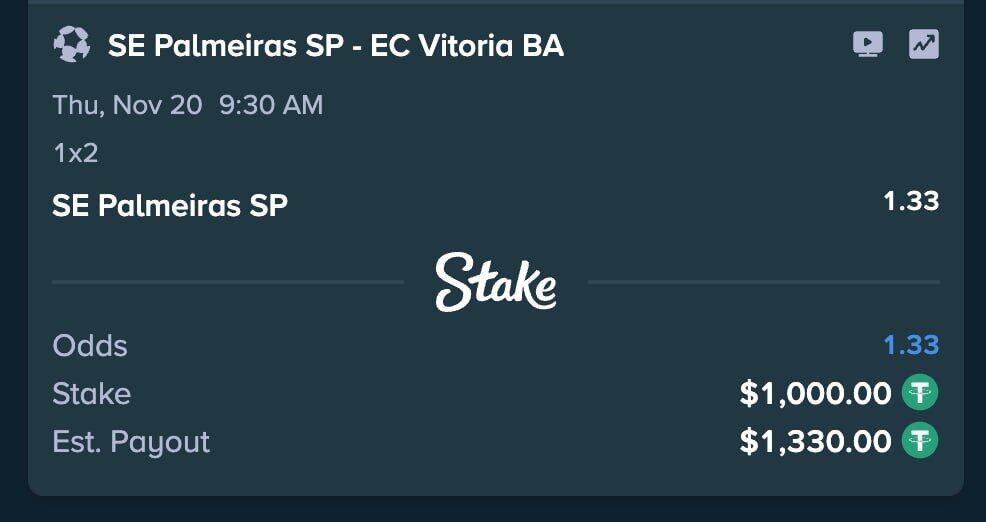
Task: Click the plain Stake row label
Action: (x=91, y=394)
